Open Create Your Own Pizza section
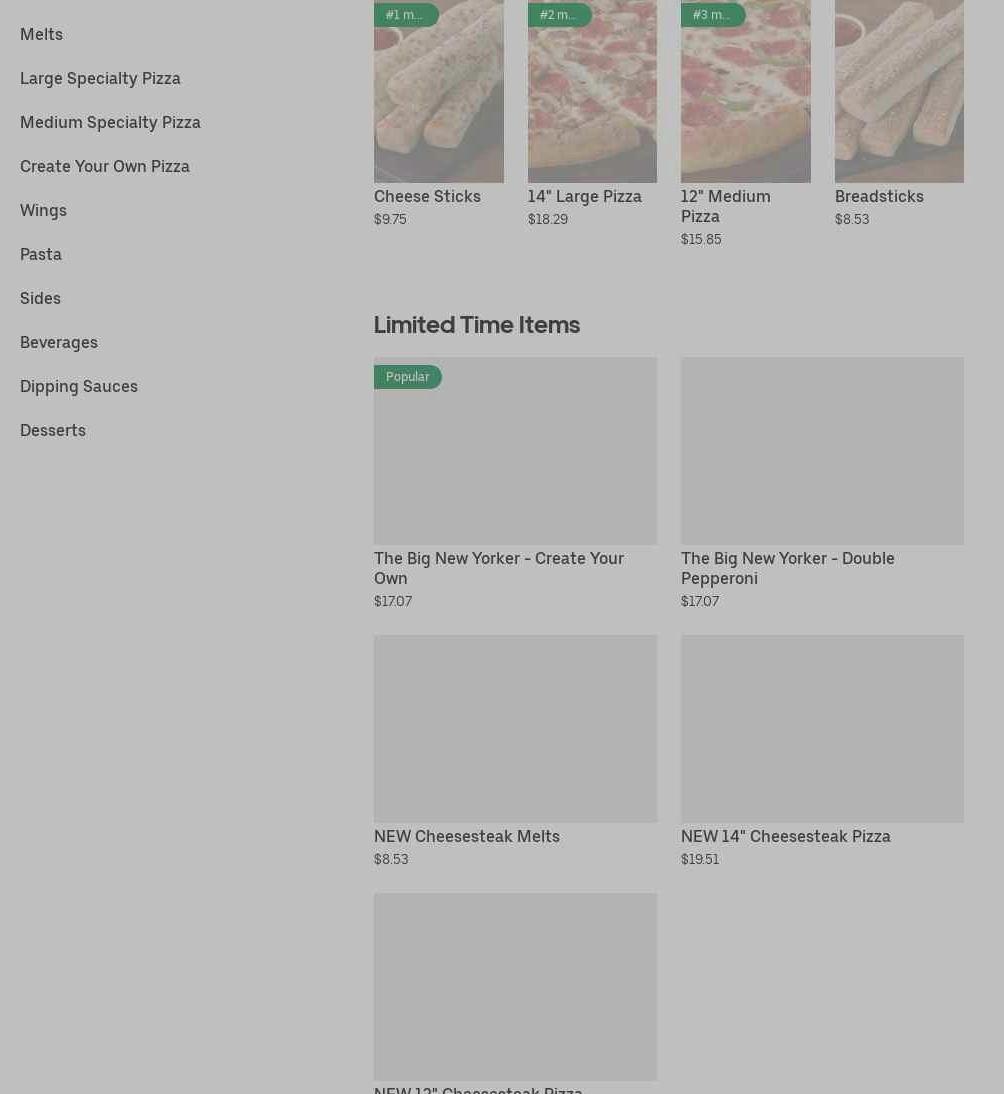 tap(105, 166)
